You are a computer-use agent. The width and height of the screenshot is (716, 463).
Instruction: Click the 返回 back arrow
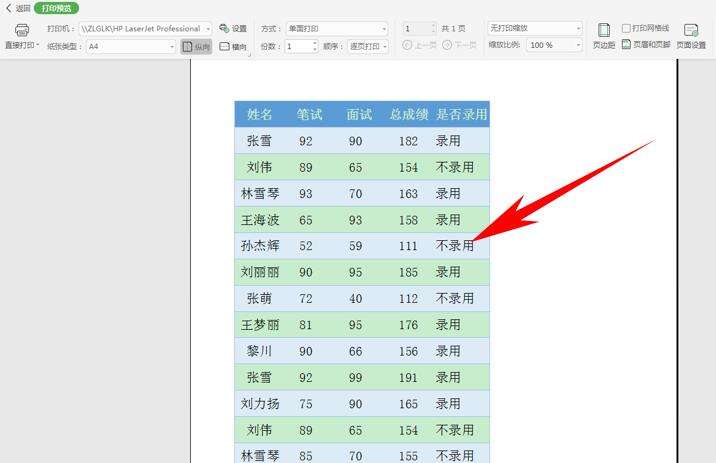18,8
